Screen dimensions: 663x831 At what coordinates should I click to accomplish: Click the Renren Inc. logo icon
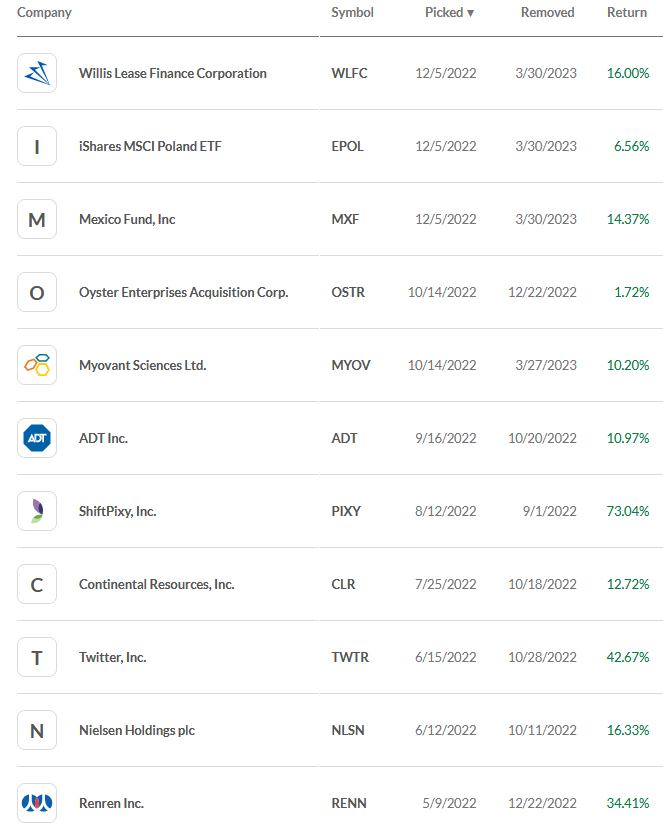(x=37, y=803)
